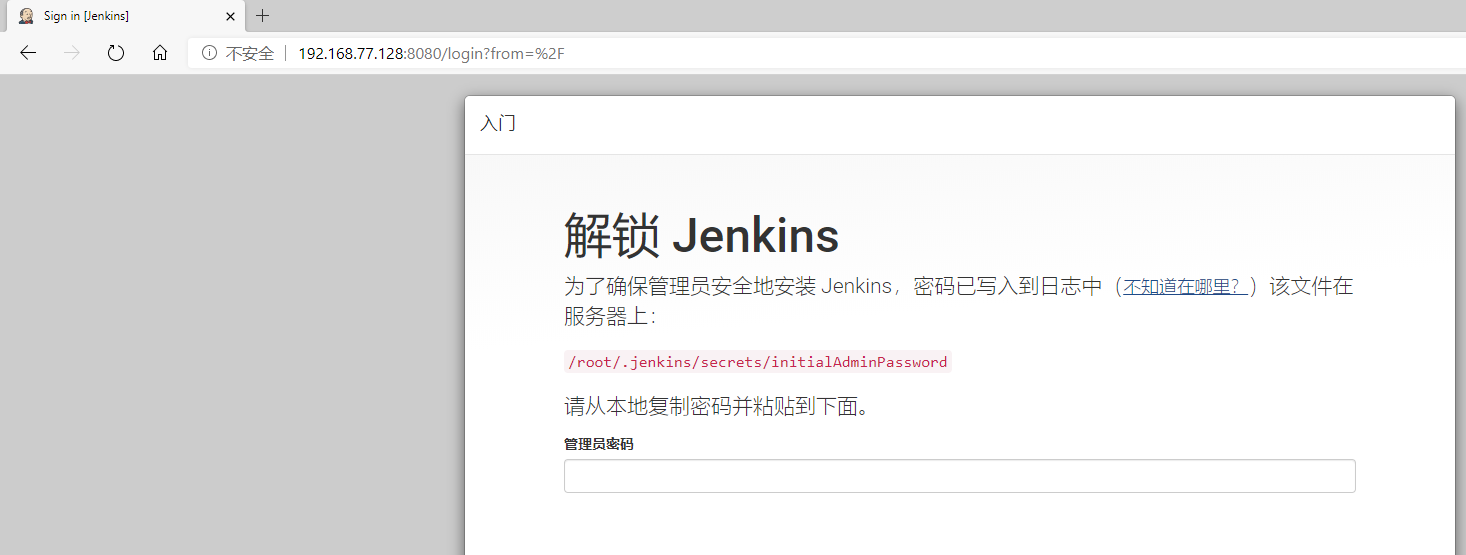1466x555 pixels.
Task: Click the 管理员密码 field label
Action: click(599, 444)
